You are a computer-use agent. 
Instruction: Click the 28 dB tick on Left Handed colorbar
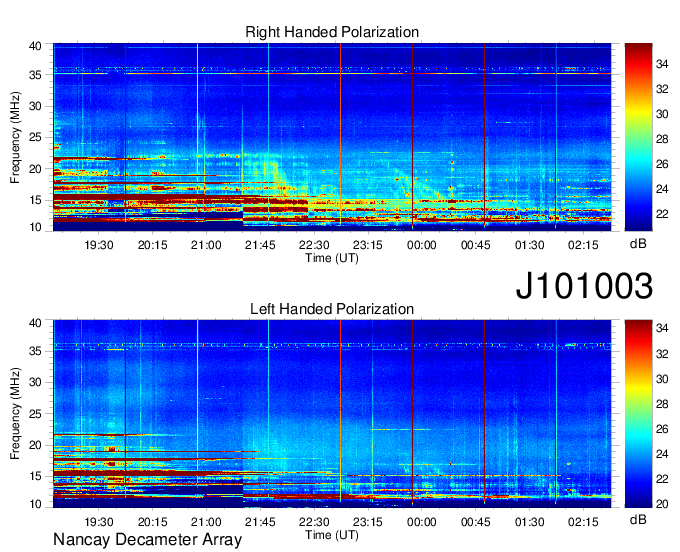coord(662,404)
